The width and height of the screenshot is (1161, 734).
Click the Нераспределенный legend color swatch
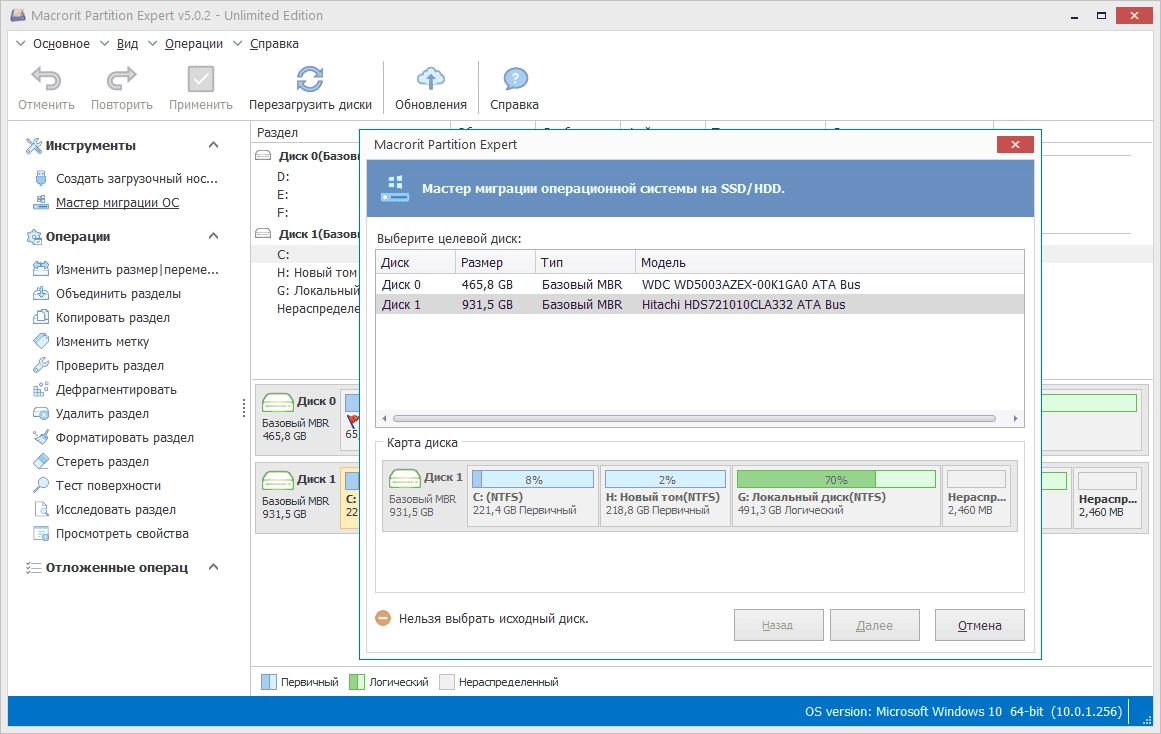(x=446, y=682)
